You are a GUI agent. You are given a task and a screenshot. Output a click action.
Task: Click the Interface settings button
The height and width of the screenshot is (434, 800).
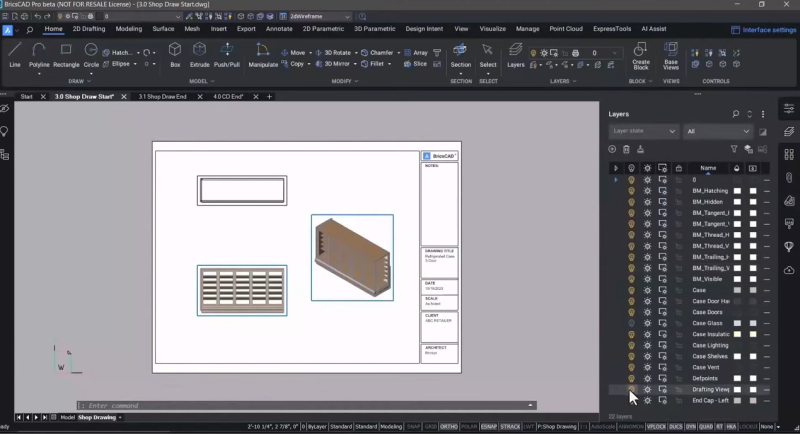(x=764, y=30)
